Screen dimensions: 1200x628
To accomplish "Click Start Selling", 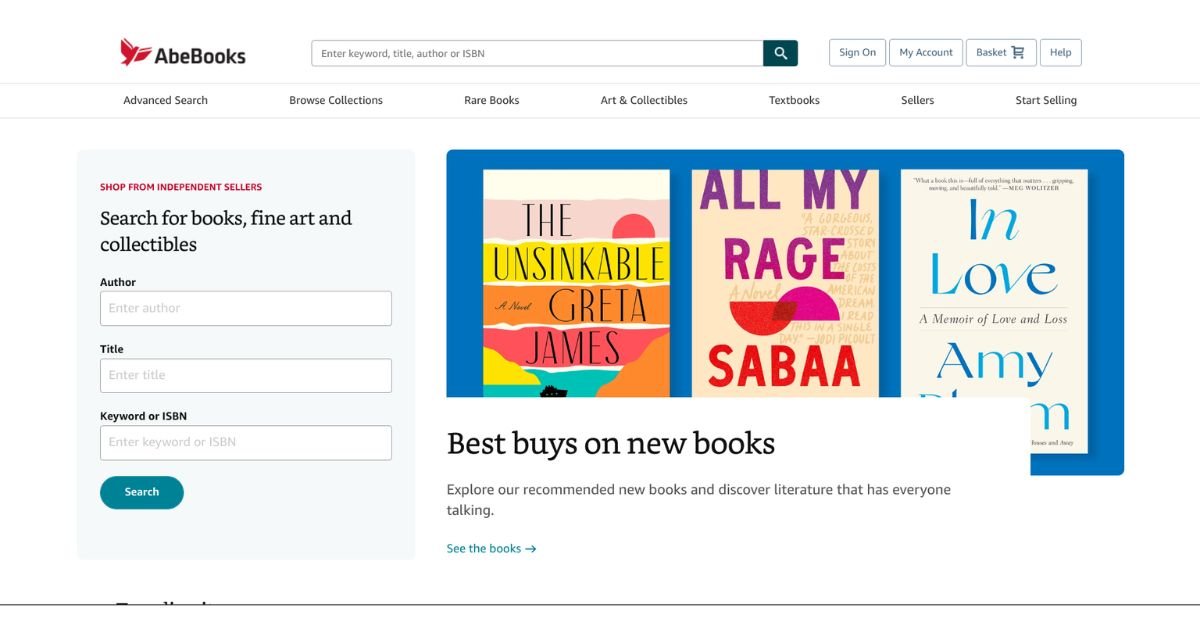I will [1046, 100].
